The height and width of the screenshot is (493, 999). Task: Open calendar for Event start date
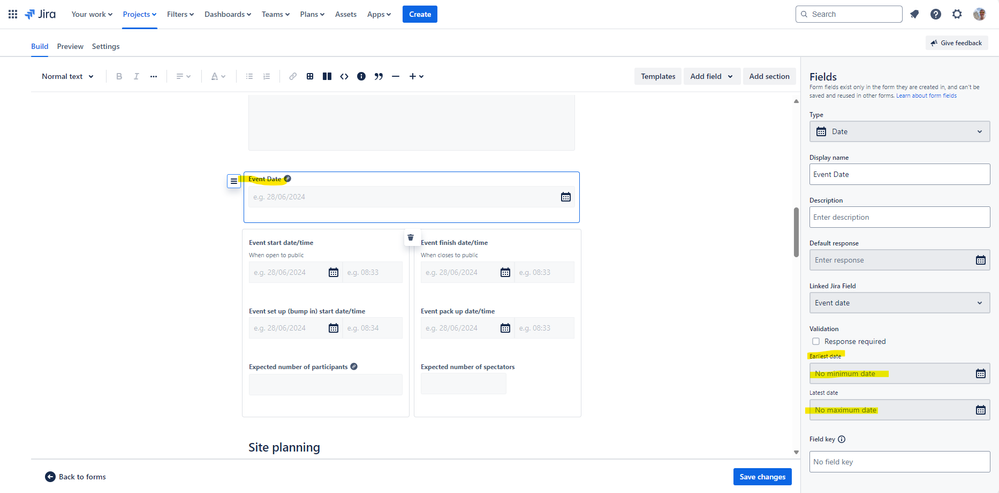point(333,273)
